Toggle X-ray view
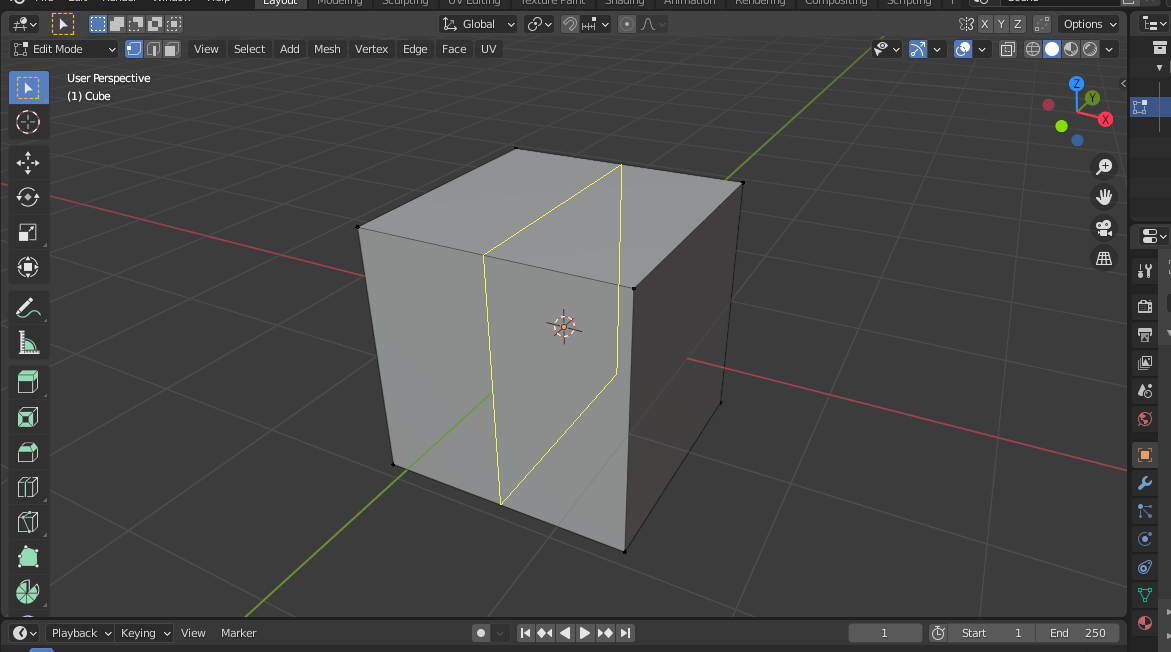This screenshot has width=1171, height=652. [1007, 49]
